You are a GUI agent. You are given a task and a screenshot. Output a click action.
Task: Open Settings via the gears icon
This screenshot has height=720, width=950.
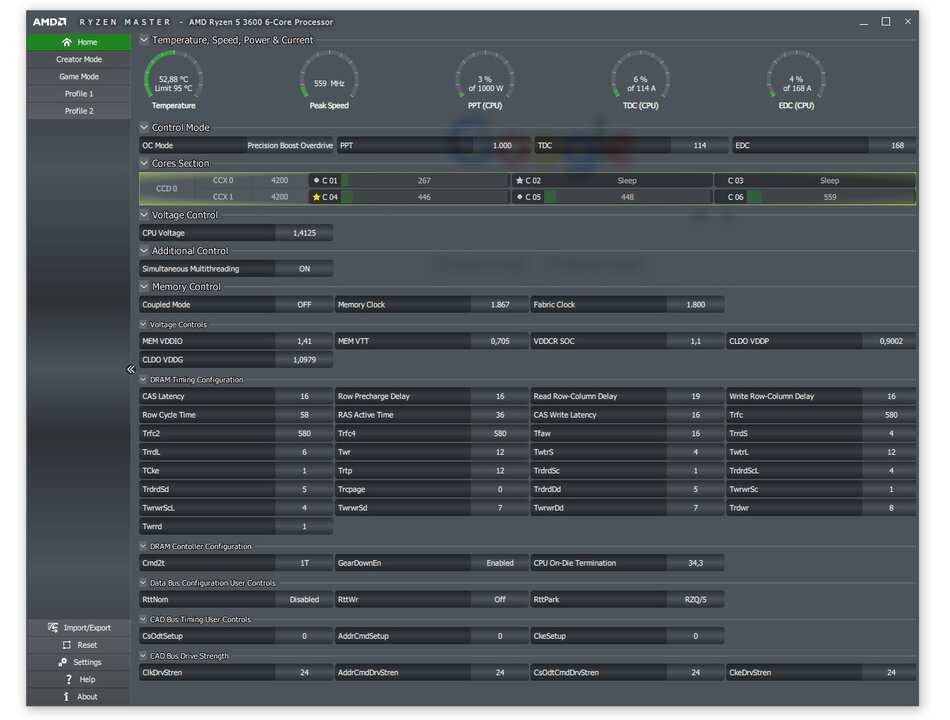62,662
